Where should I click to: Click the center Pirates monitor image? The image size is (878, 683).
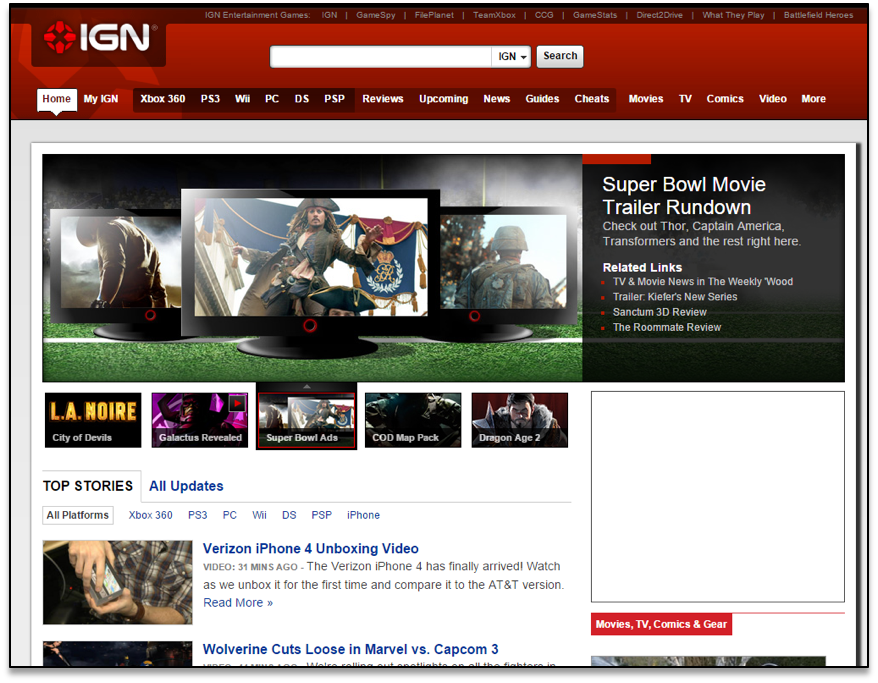tap(311, 257)
